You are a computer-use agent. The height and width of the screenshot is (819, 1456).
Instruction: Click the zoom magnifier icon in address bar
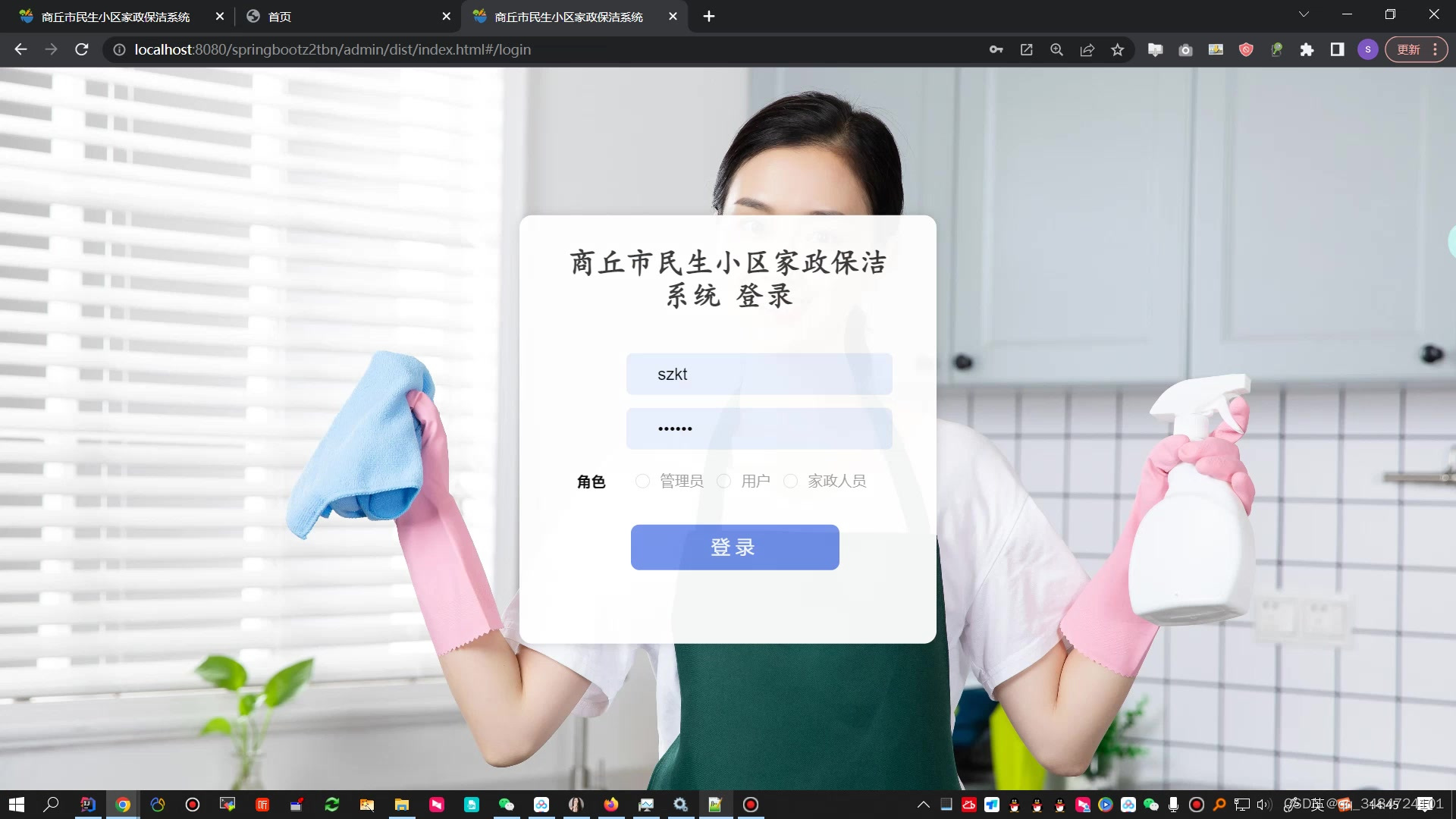point(1056,49)
